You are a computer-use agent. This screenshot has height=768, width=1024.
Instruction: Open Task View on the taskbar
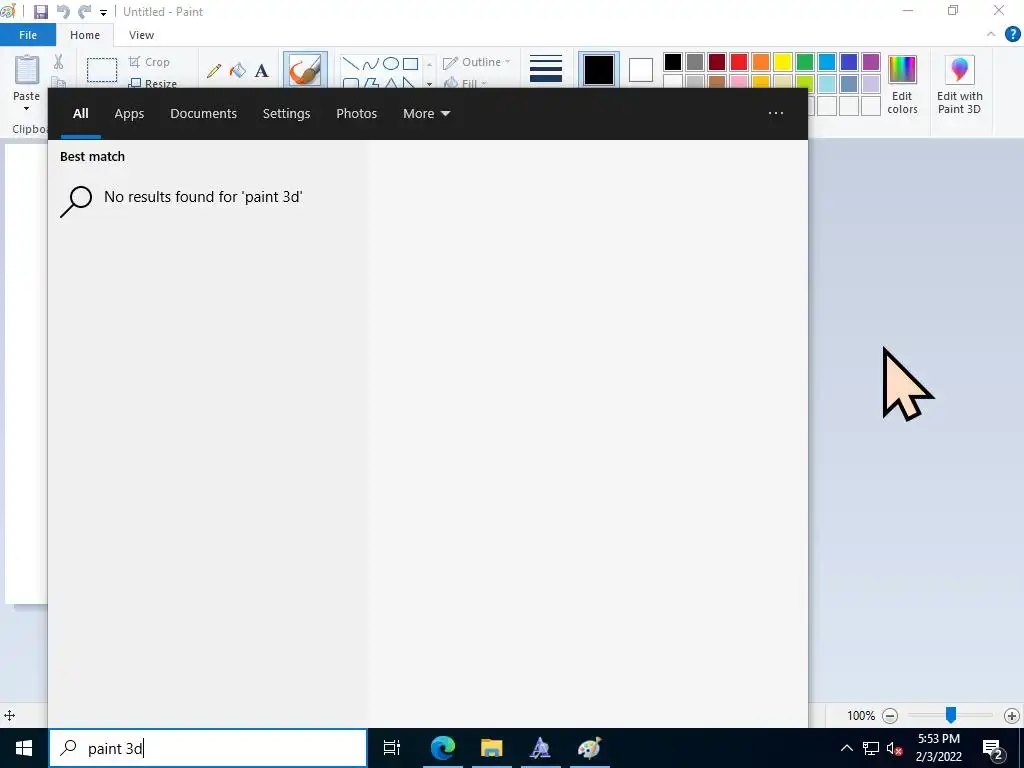click(x=392, y=748)
